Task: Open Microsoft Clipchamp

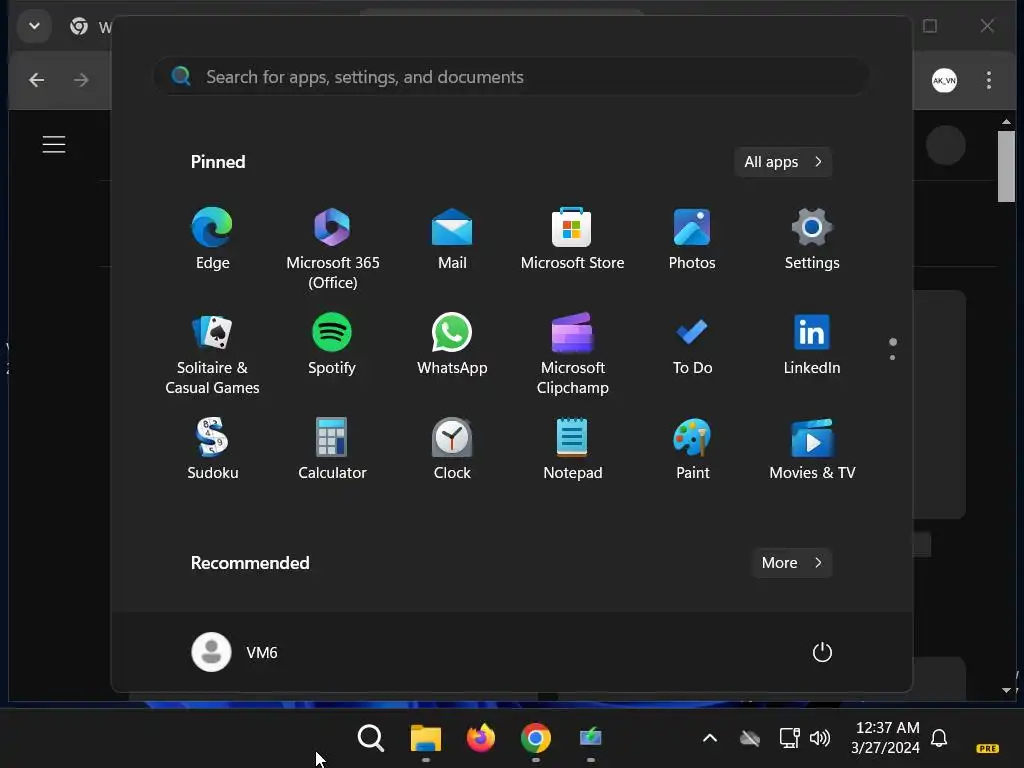Action: click(x=572, y=354)
